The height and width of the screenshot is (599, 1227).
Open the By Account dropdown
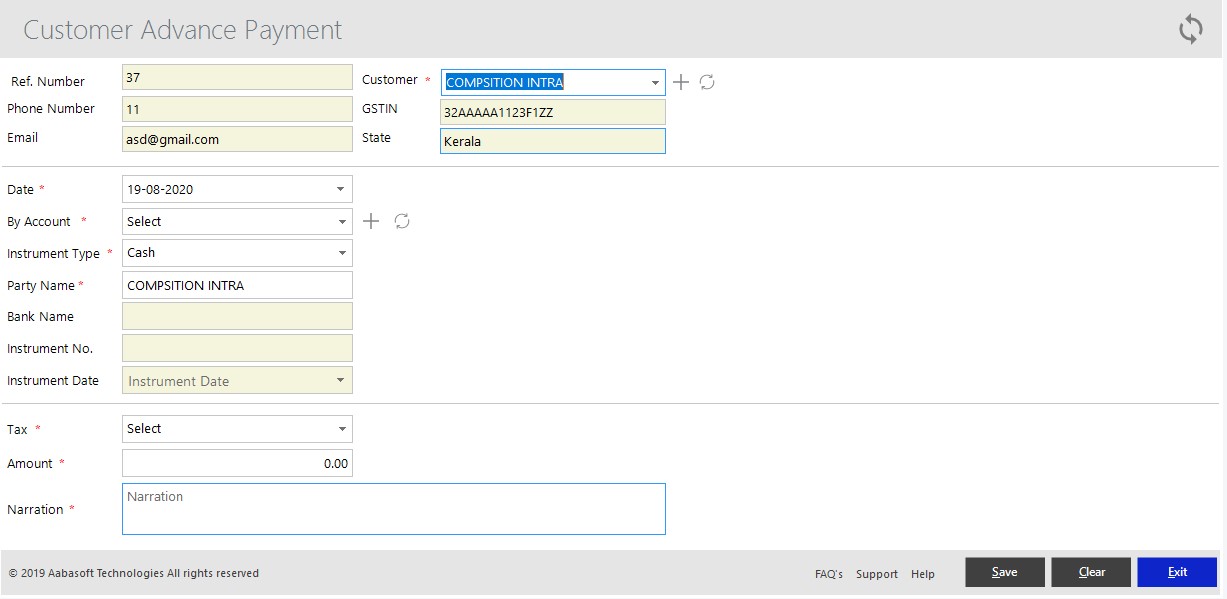[340, 221]
